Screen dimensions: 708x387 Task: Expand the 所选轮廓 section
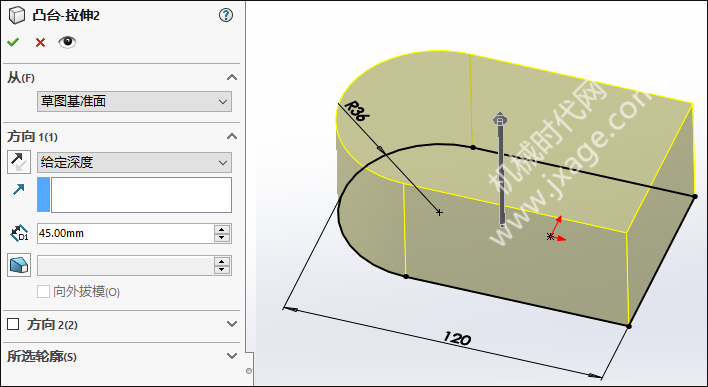232,356
